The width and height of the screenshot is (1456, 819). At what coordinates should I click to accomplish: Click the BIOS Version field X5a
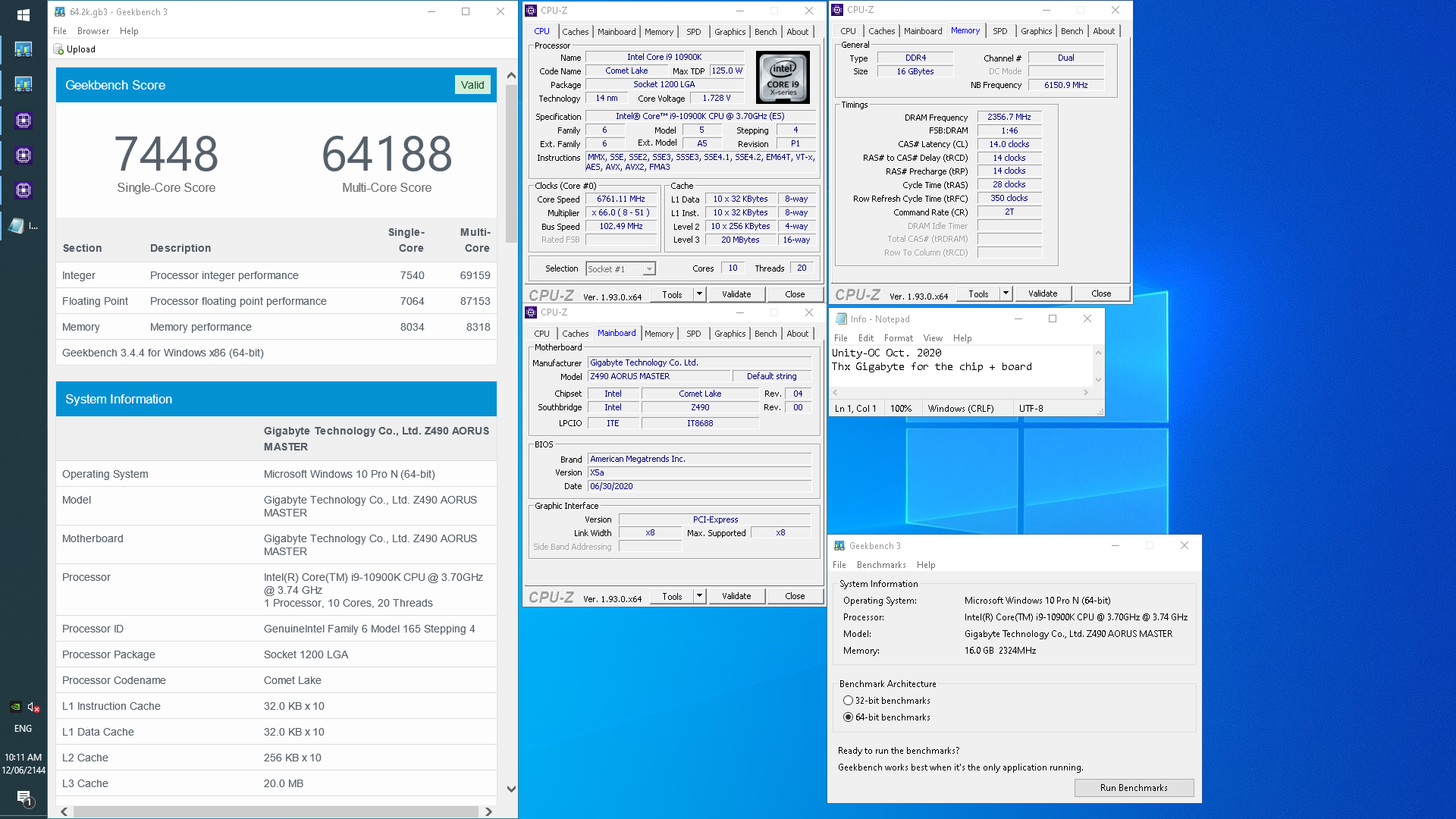[x=699, y=472]
